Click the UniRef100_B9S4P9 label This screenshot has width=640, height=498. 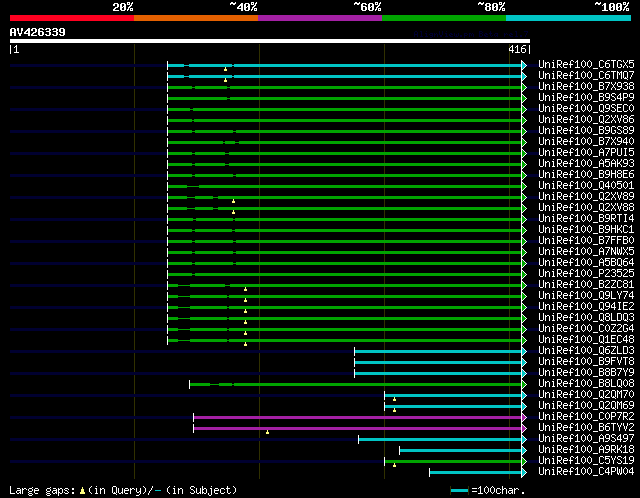tap(586, 98)
